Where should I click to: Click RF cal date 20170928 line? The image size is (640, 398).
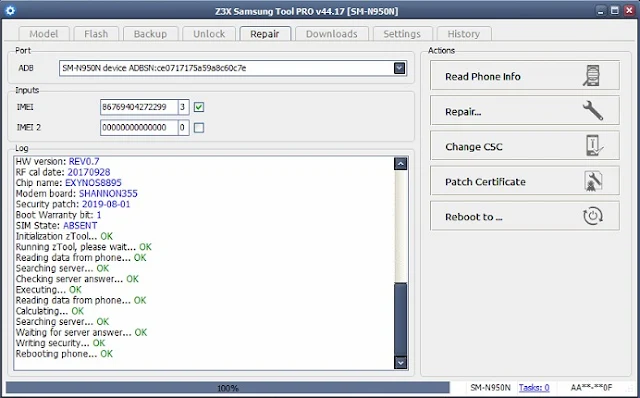click(x=63, y=172)
